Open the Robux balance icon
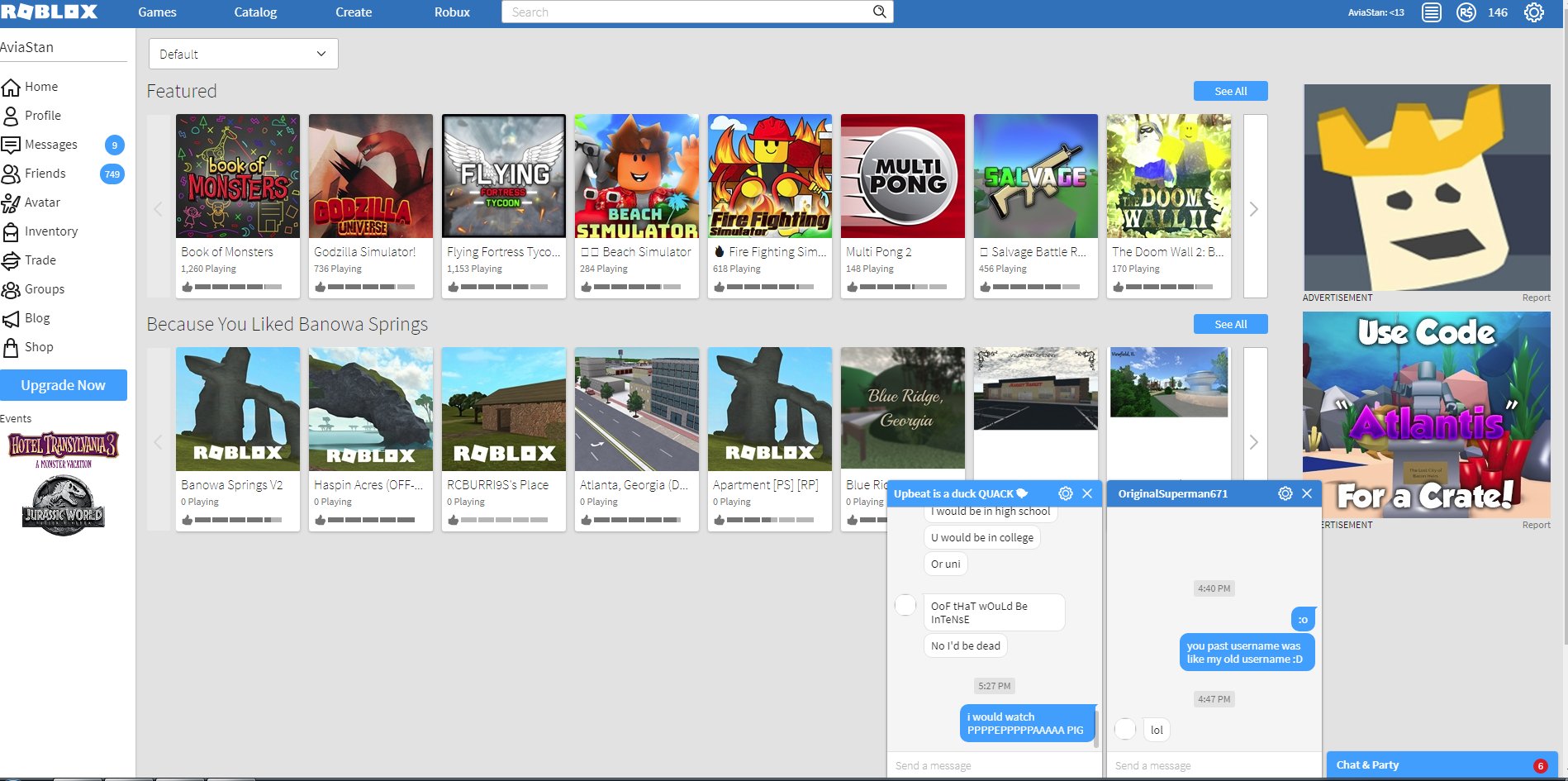This screenshot has height=781, width=1568. point(1466,12)
